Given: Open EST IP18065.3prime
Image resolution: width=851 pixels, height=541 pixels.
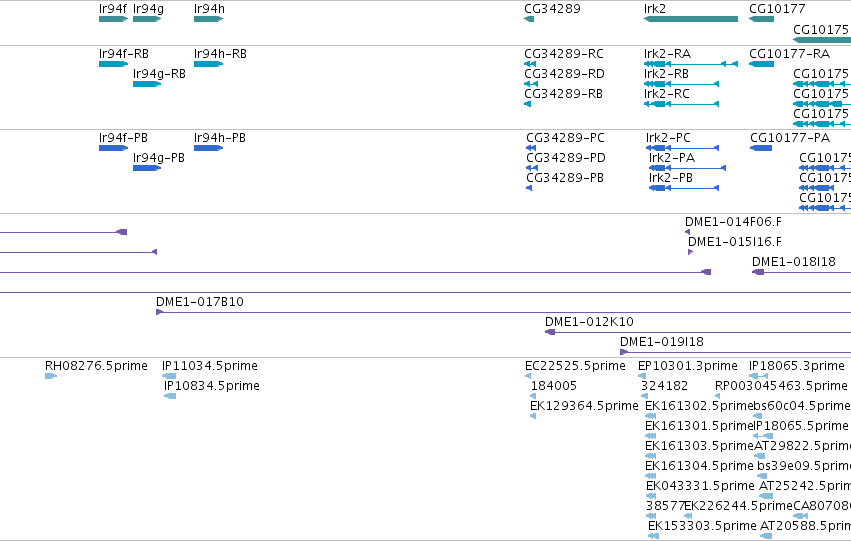Looking at the screenshot, I should 758,377.
